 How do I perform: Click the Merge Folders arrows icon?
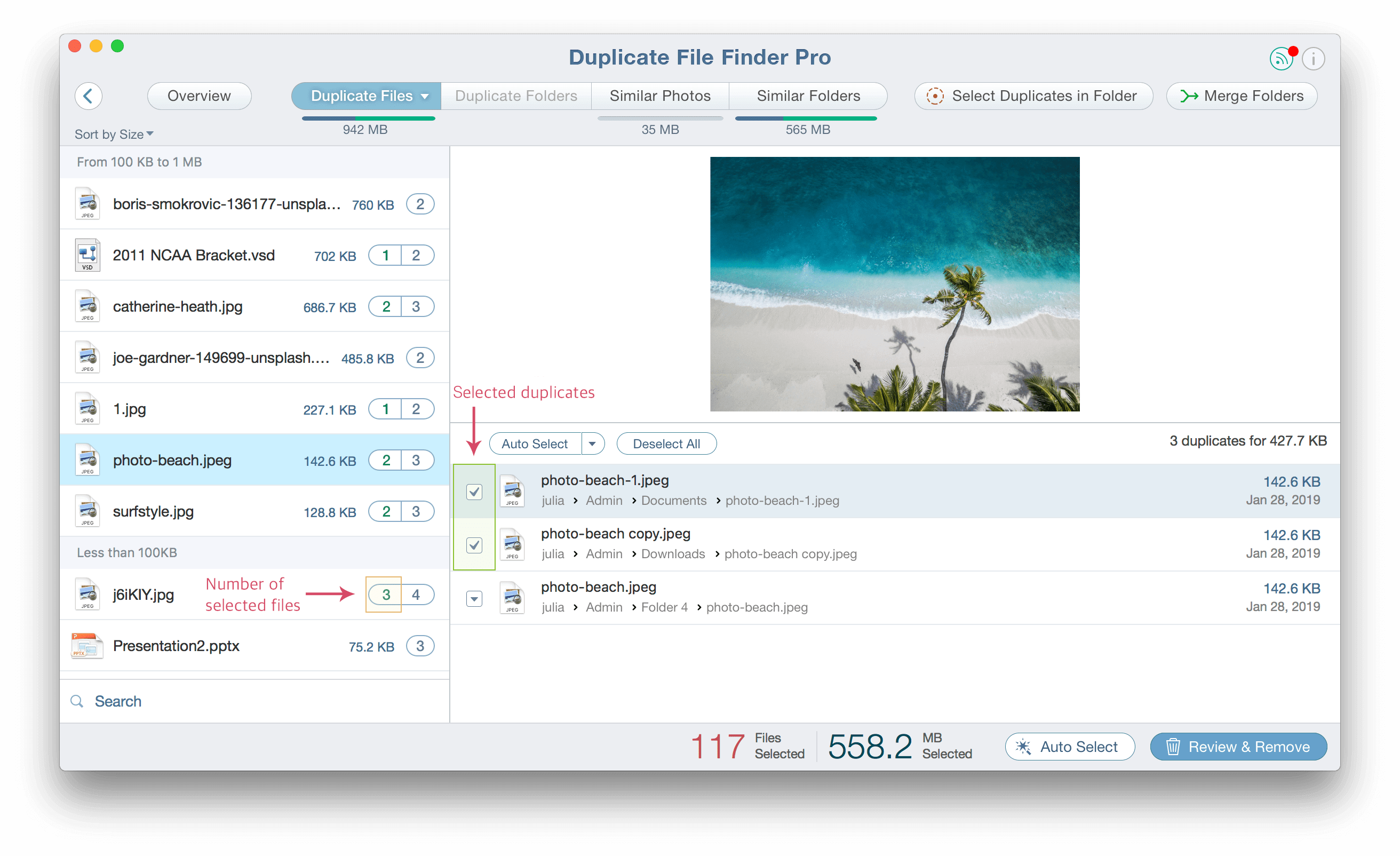point(1190,96)
